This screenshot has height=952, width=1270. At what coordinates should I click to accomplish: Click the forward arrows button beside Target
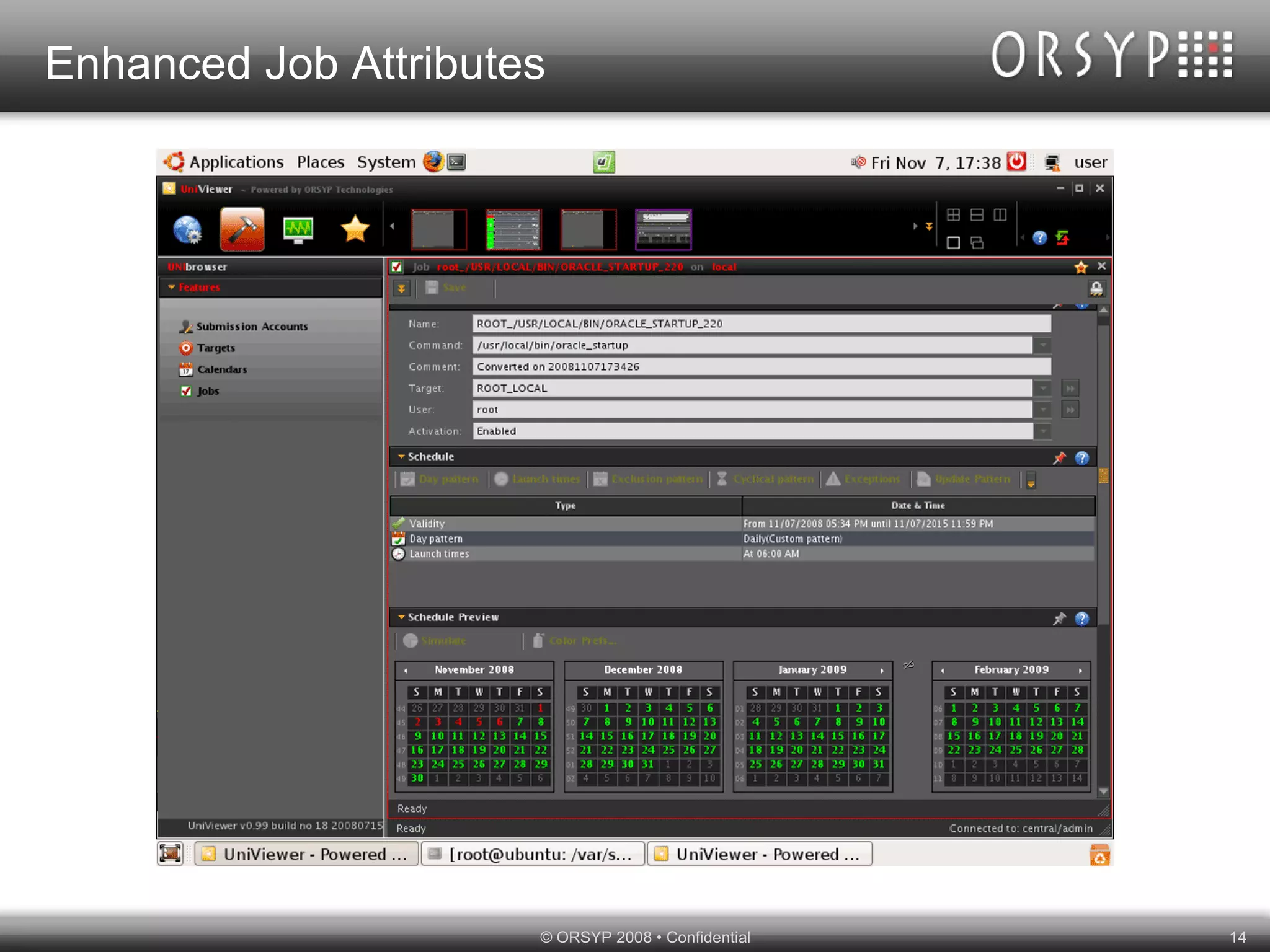tap(1070, 389)
